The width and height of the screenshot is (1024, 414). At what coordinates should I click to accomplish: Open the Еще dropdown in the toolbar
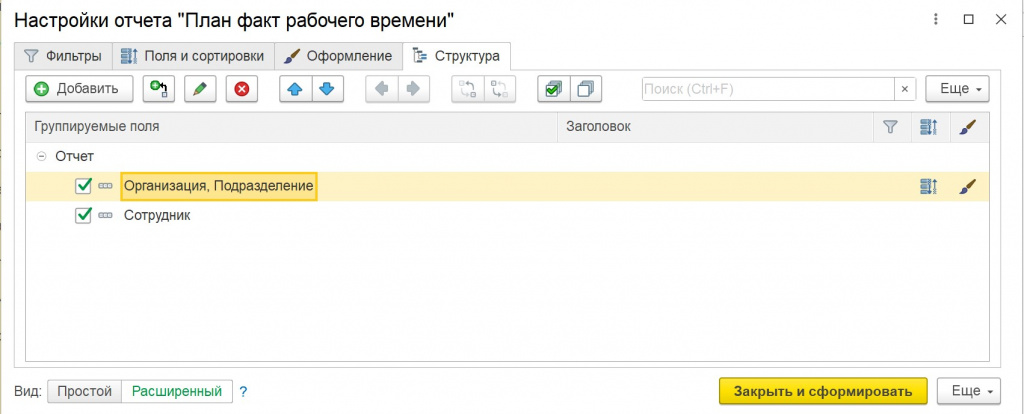pyautogui.click(x=957, y=89)
